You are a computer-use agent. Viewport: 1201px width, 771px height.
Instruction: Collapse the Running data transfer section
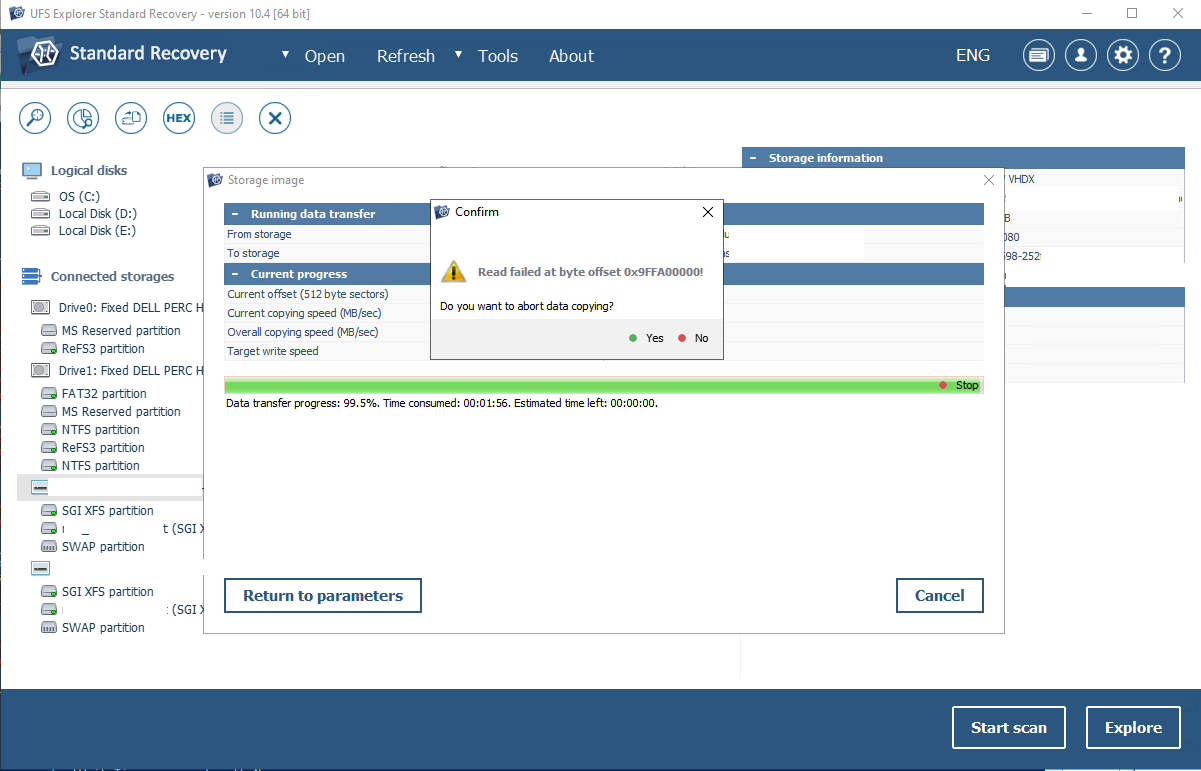pos(236,214)
